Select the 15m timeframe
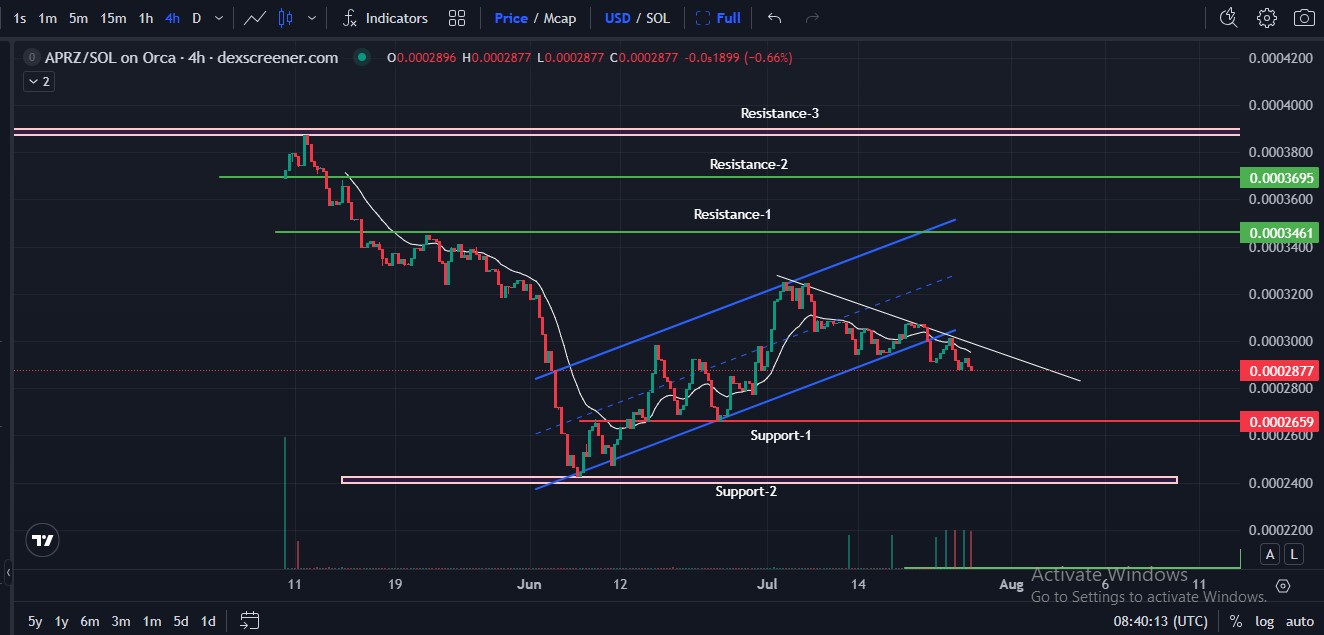 pyautogui.click(x=114, y=18)
